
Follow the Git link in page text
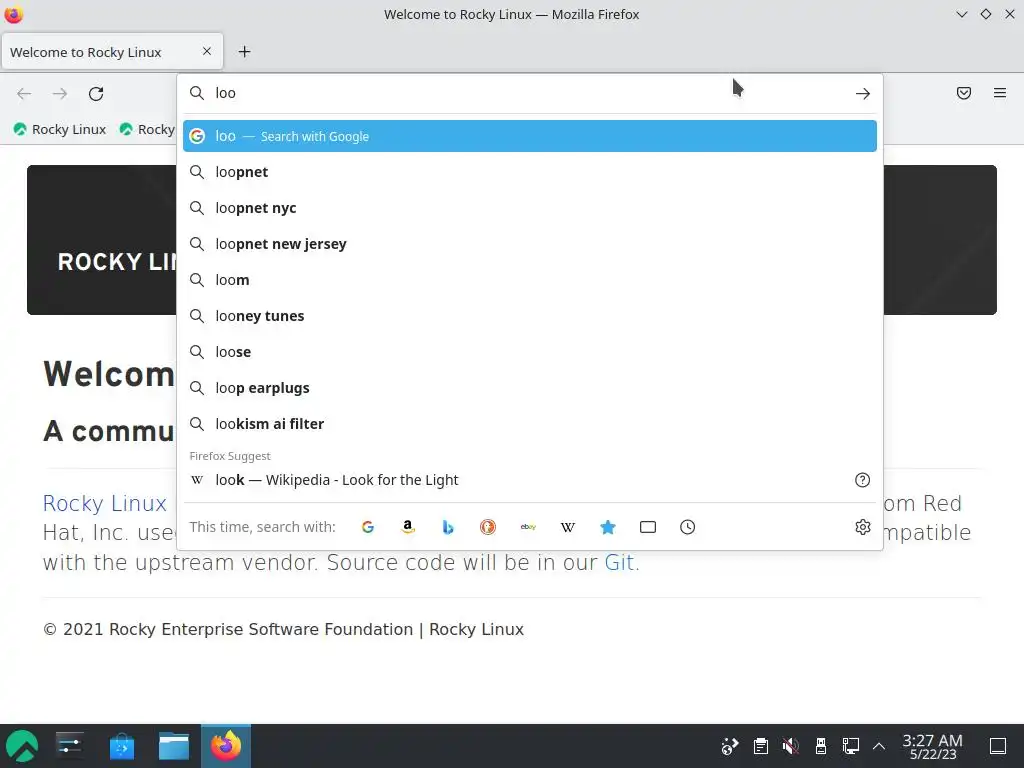point(619,562)
